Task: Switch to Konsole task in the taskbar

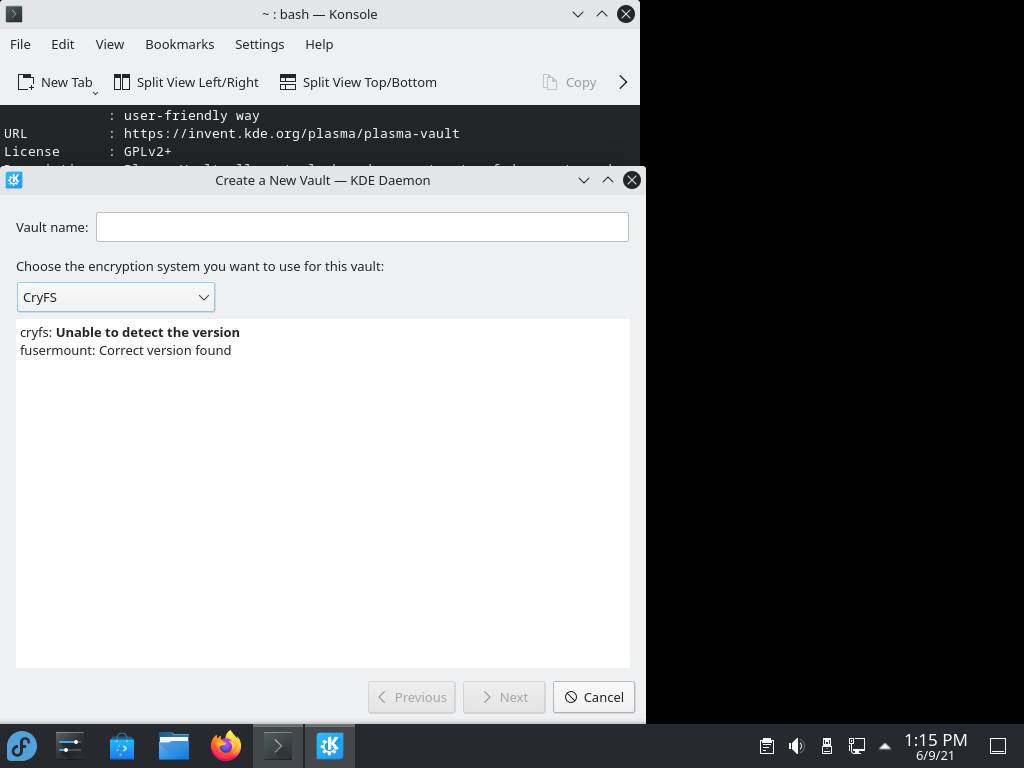Action: pos(278,746)
